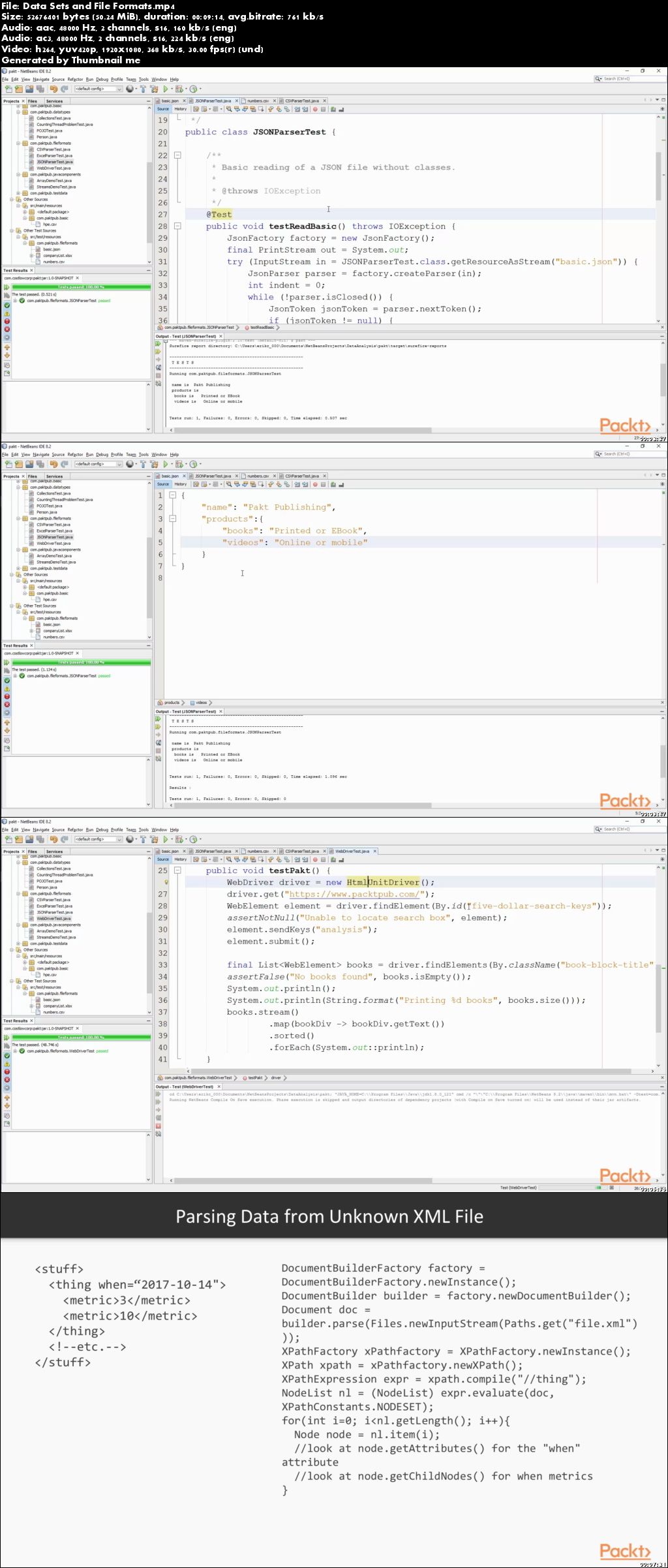This screenshot has width=668, height=1568.
Task: Click Run Project arrow in basic.json frame toolbar
Action: (x=166, y=464)
